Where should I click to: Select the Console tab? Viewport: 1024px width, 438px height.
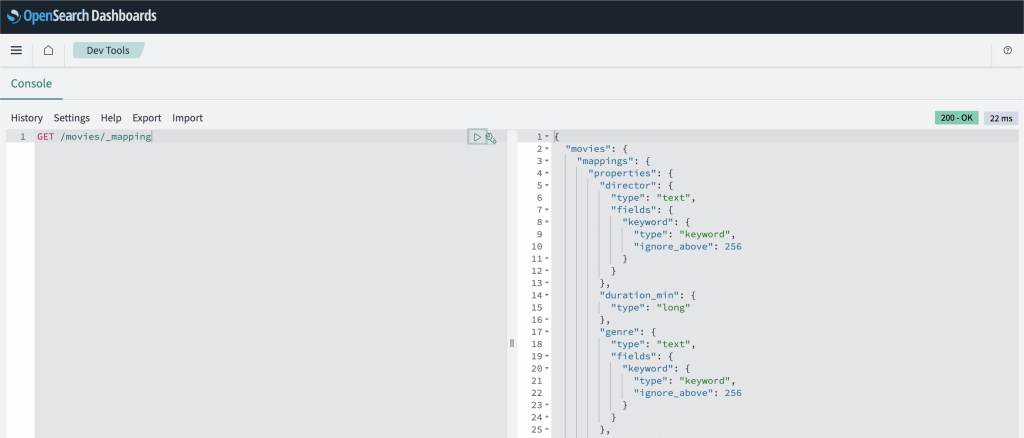(x=31, y=84)
